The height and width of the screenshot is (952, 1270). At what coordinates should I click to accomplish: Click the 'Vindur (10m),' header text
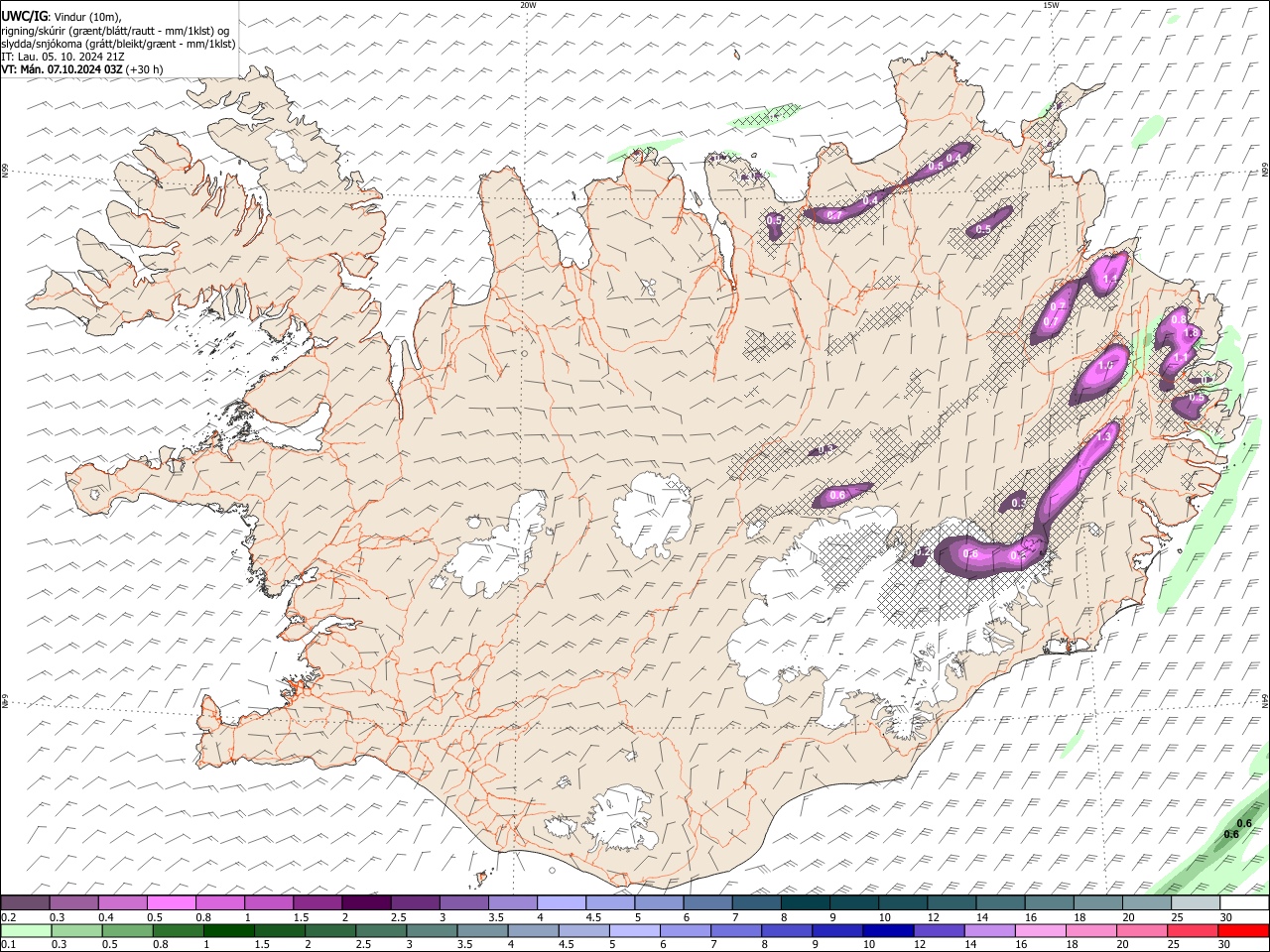click(87, 16)
